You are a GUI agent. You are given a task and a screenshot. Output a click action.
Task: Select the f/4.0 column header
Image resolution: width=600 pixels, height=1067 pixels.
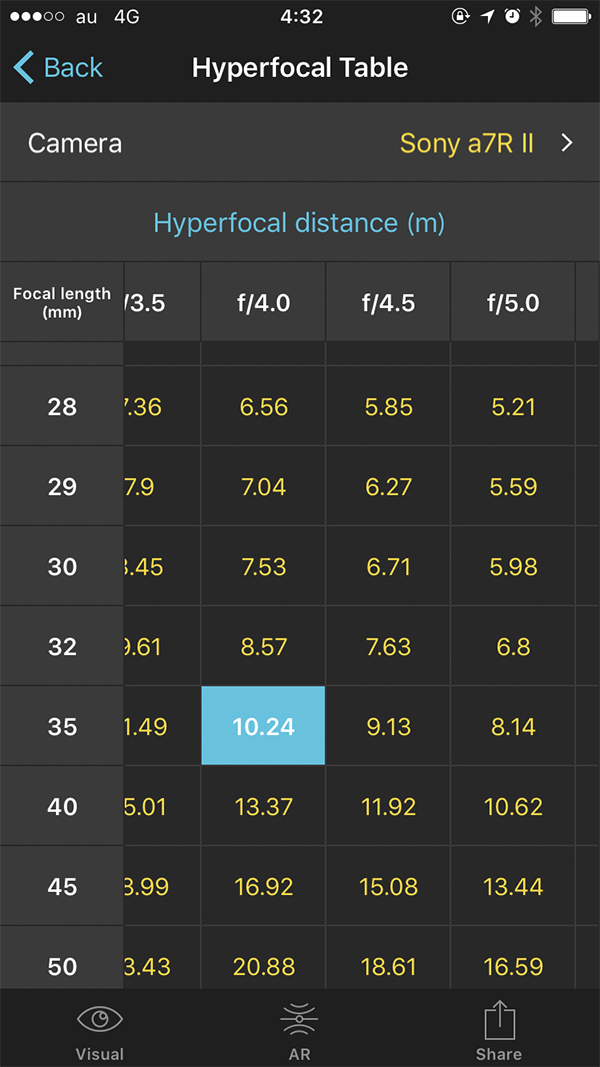(263, 302)
